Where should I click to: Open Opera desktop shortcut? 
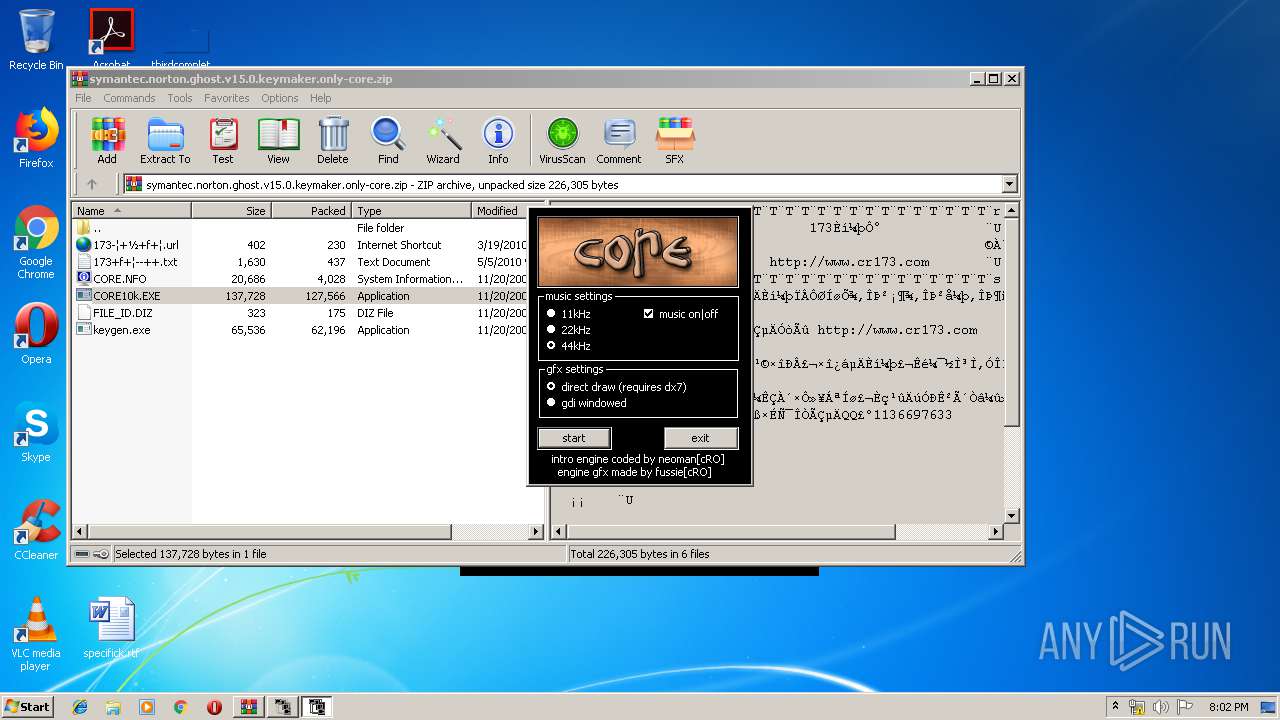(x=36, y=334)
